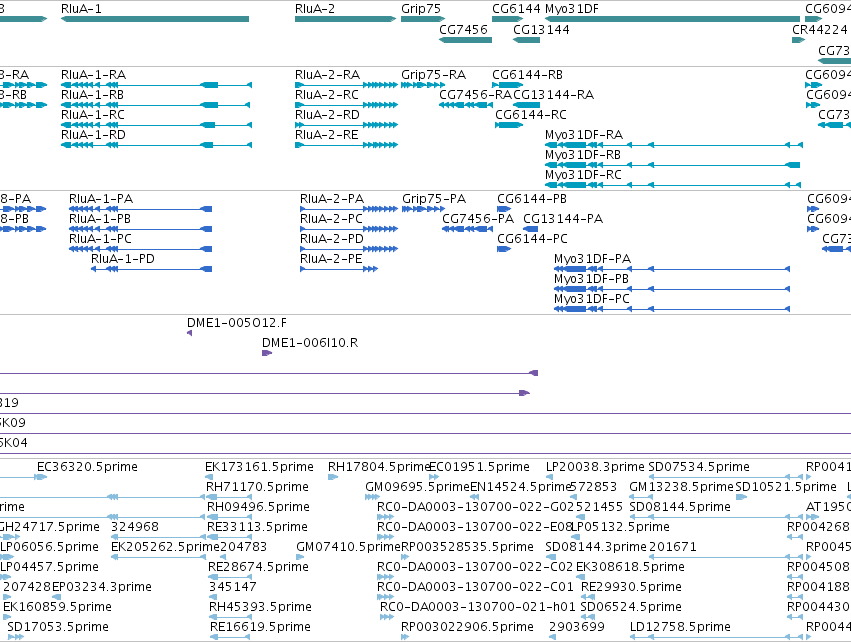Image resolution: width=851 pixels, height=642 pixels.
Task: Select the Myo31DF-PB protein glyph
Action: tap(672, 289)
